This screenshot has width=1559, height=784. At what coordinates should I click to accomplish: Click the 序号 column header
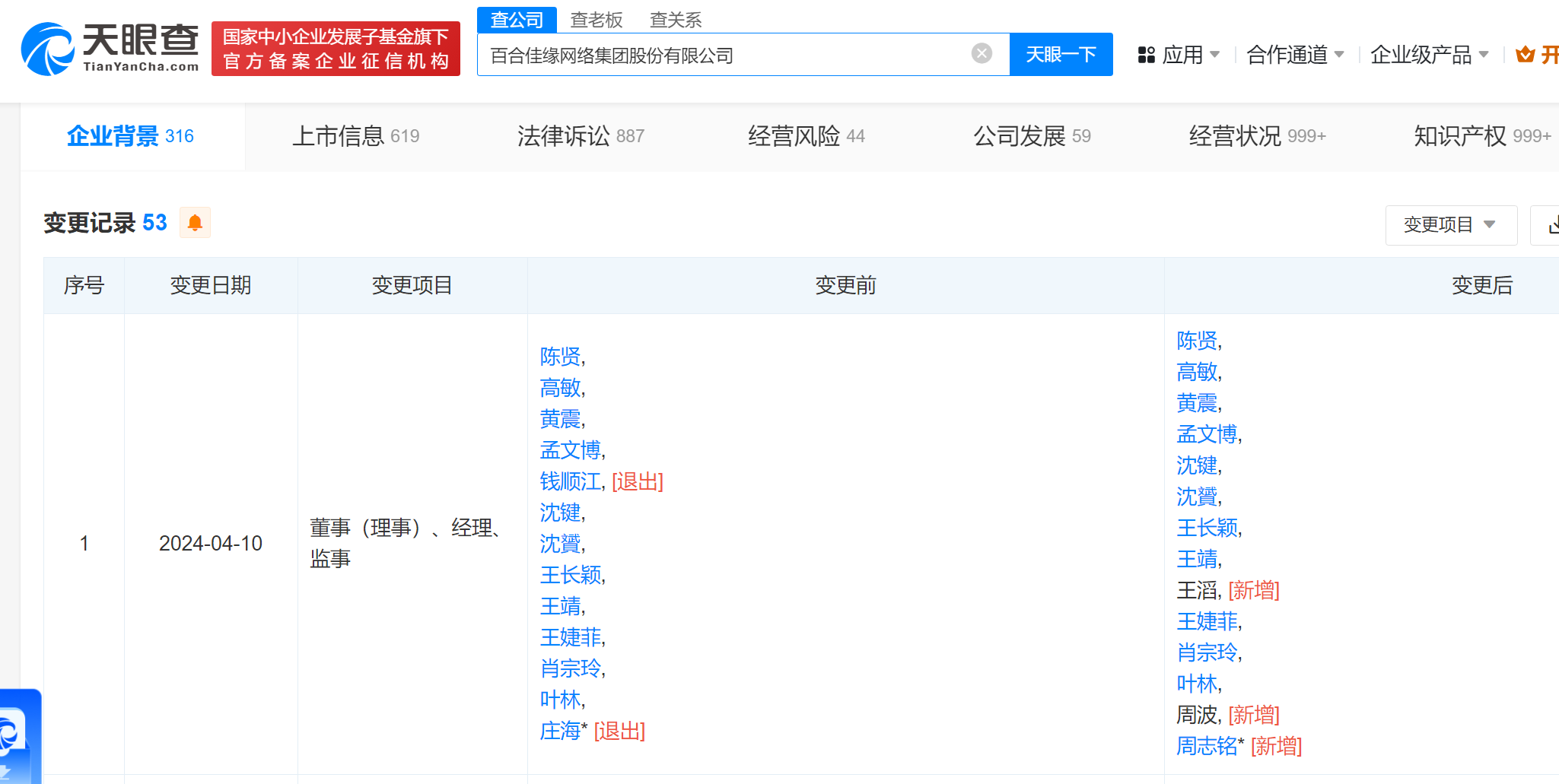tap(84, 285)
